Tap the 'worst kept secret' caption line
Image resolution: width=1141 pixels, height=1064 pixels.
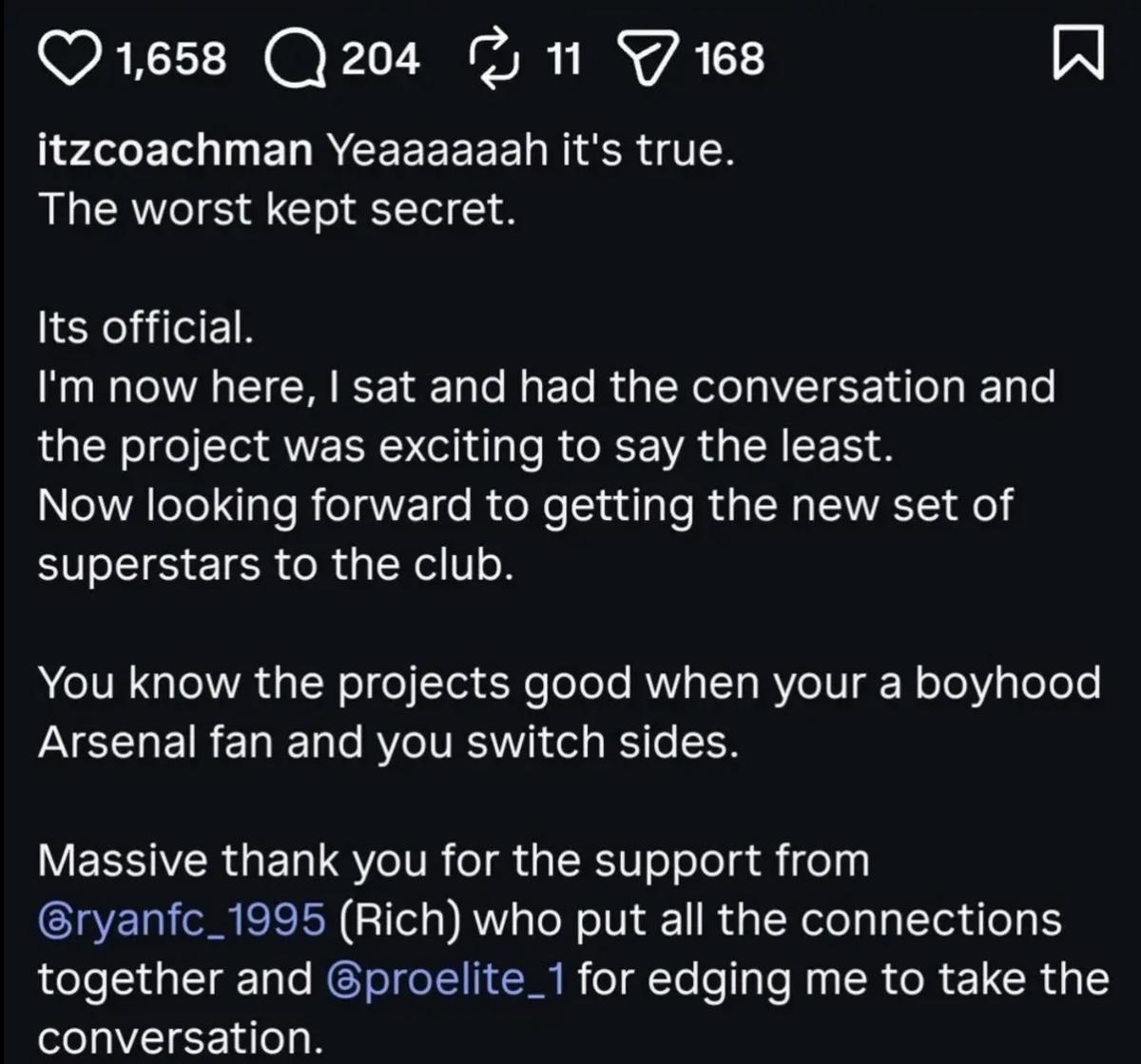[276, 211]
